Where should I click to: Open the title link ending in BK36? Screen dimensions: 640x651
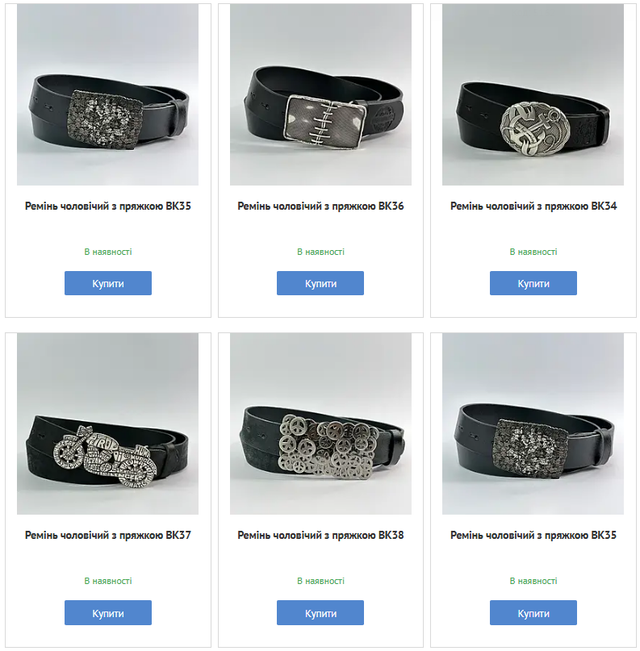(320, 206)
